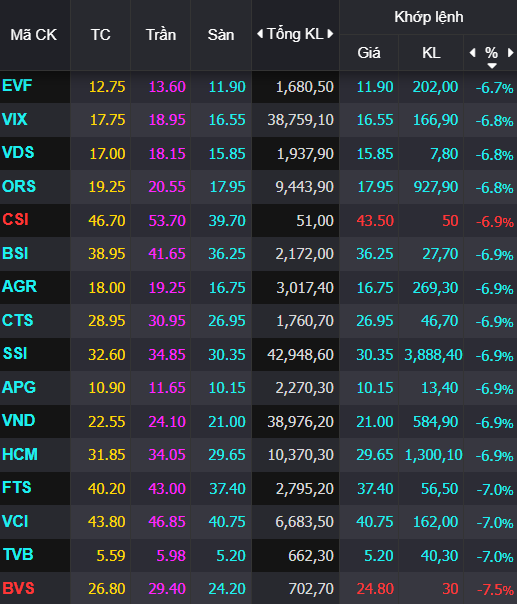Open the SSI stock symbol

15,353
